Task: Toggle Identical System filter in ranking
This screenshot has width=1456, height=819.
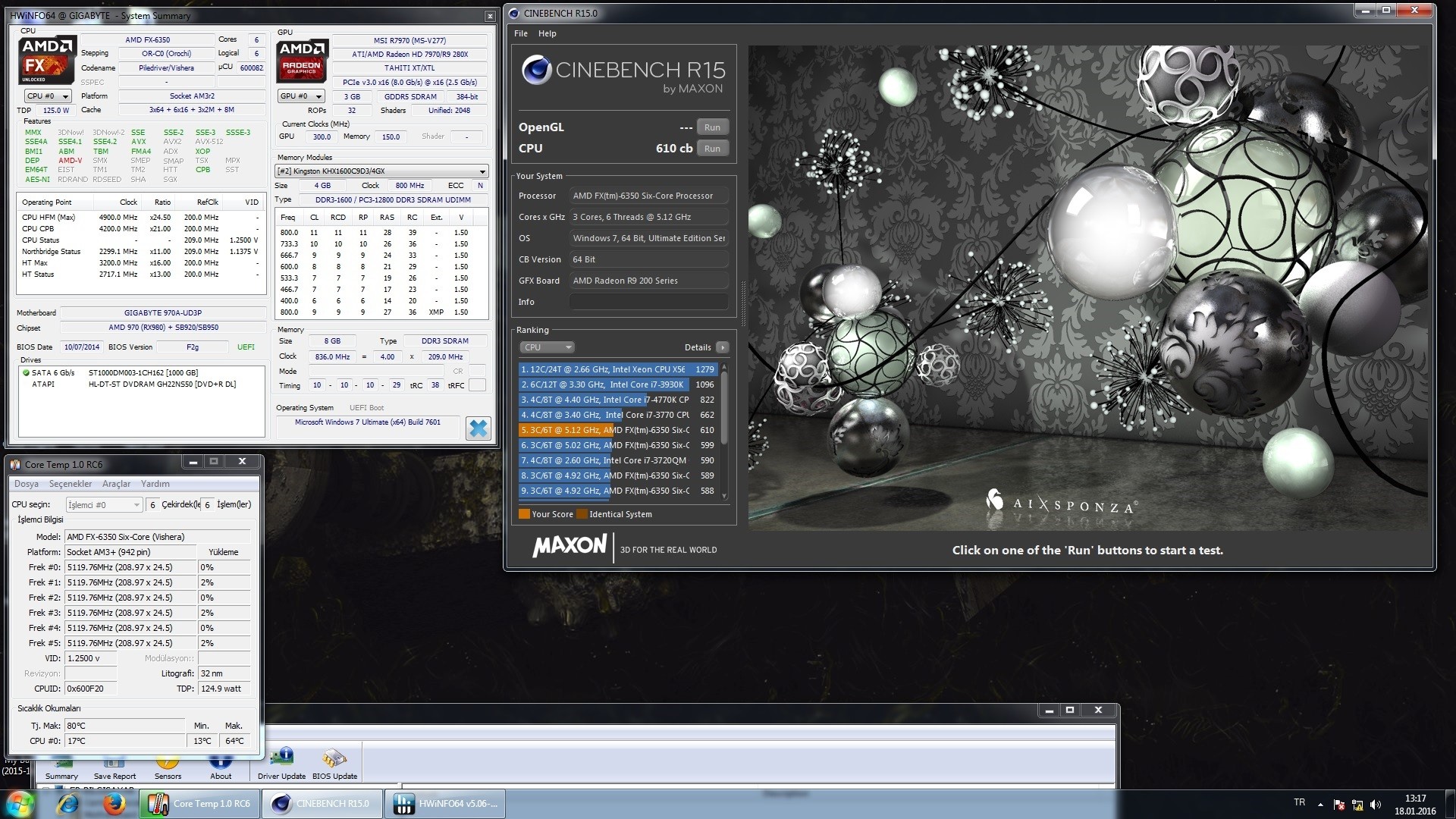Action: click(583, 514)
